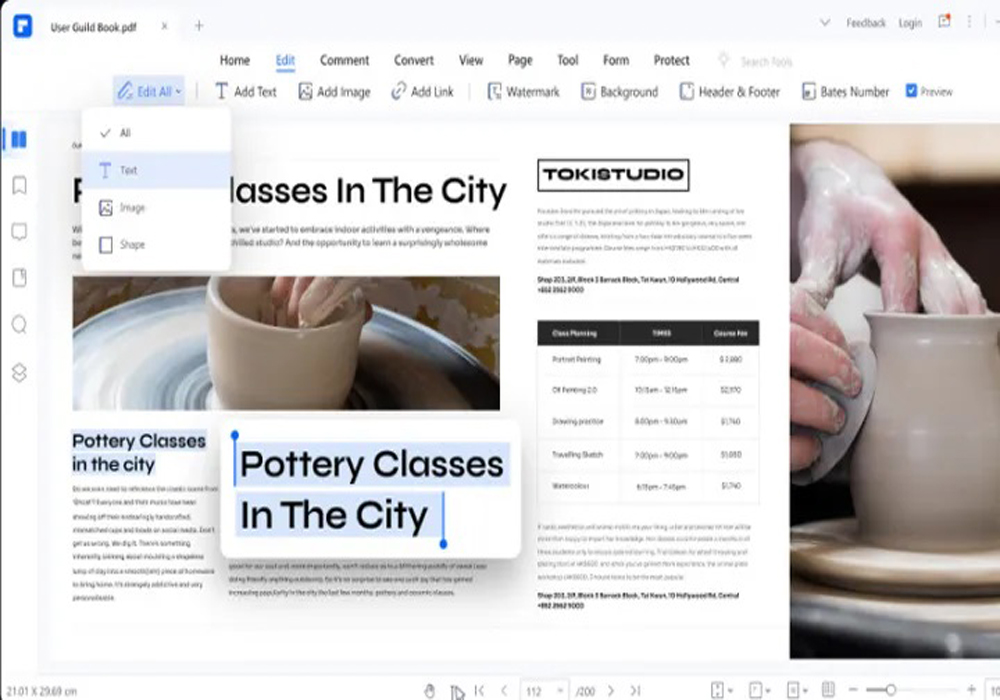Open the Protect ribbon tab
Screen dimensions: 1000x700
[672, 60]
